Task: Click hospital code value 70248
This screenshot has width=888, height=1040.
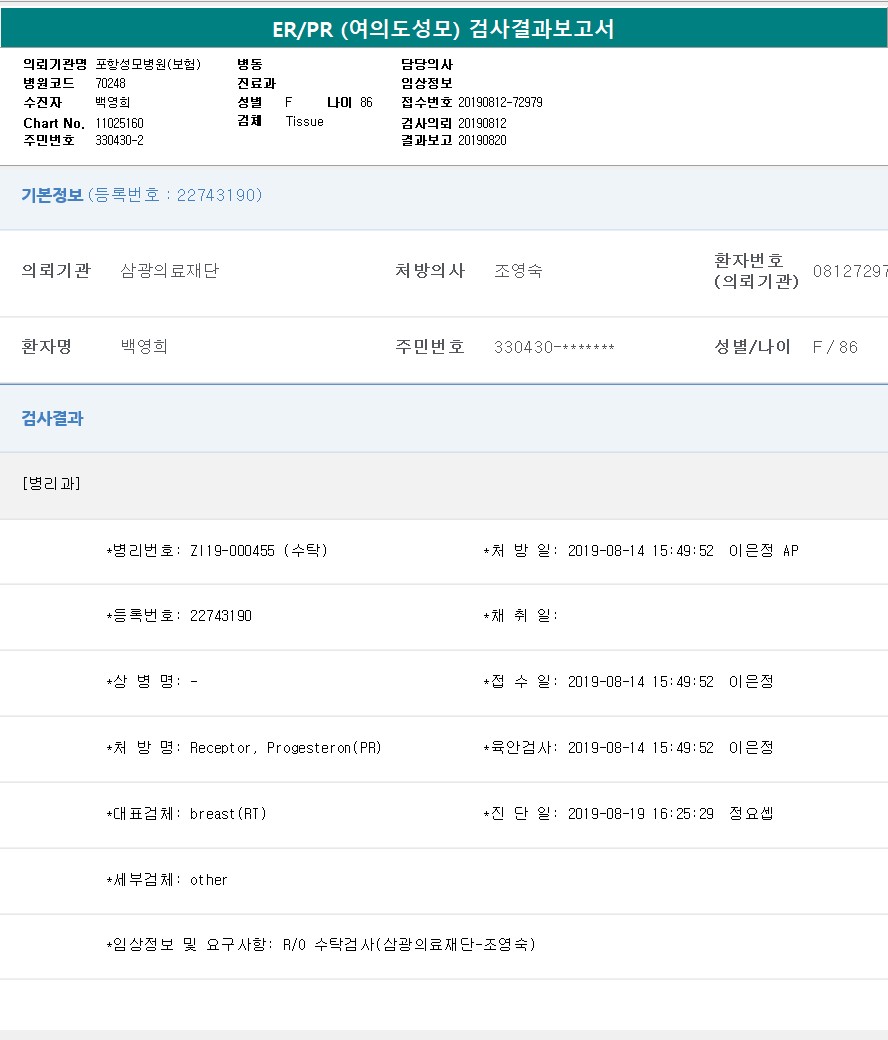Action: point(110,84)
